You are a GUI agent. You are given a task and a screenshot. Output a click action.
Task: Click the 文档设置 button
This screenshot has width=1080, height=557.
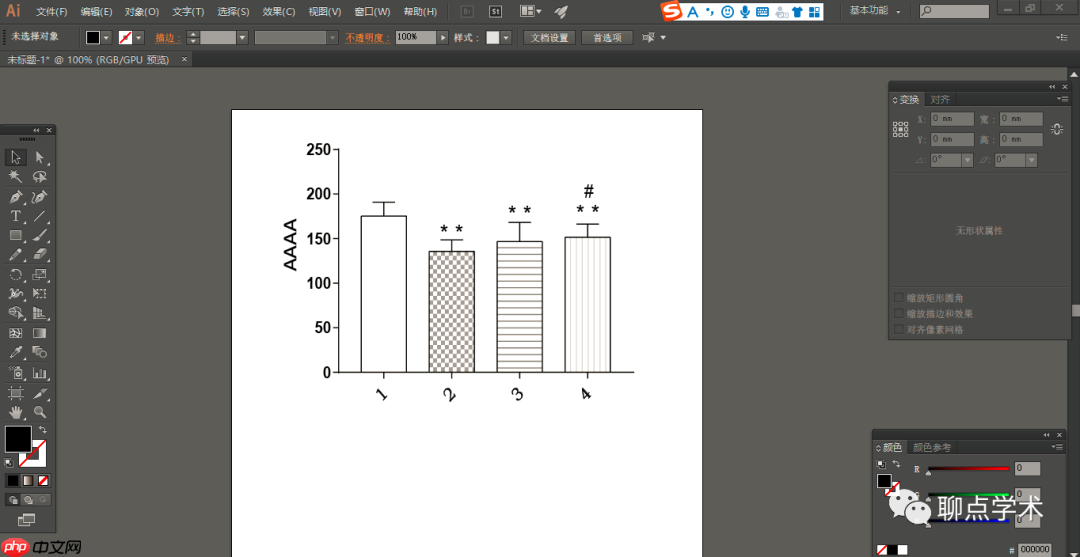click(549, 37)
